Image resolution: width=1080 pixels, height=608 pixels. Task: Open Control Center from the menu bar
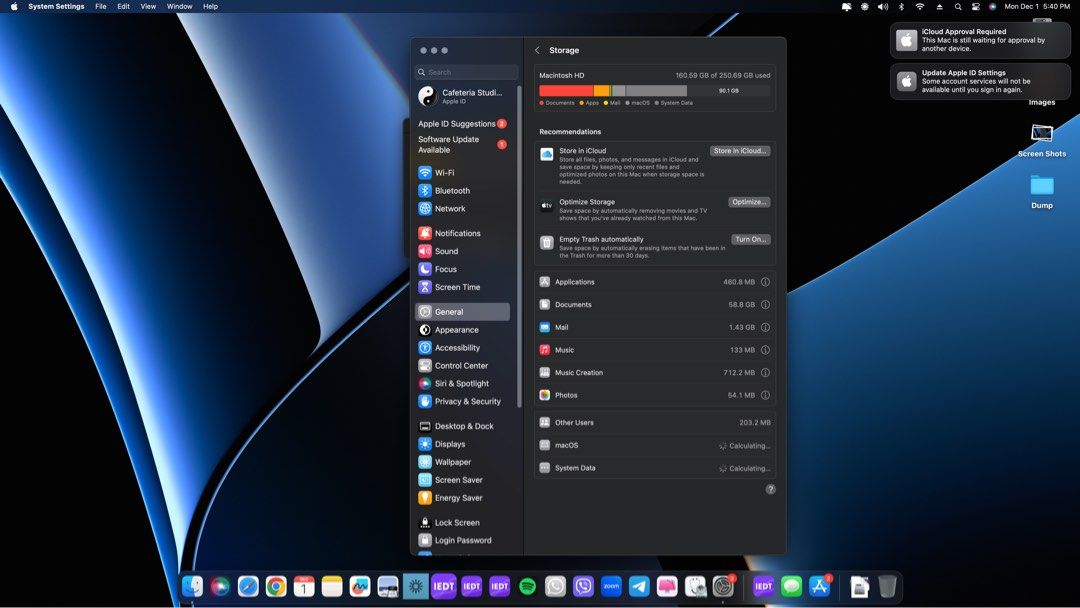tap(975, 6)
